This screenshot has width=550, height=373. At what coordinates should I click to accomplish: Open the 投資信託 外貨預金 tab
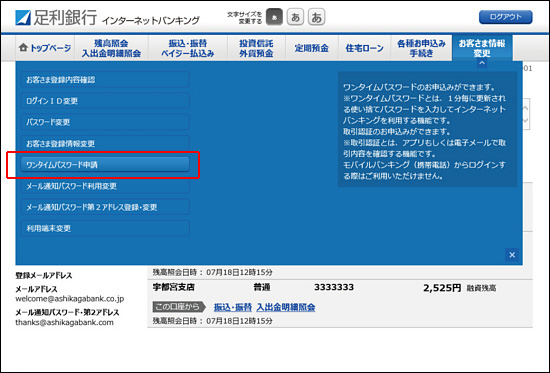256,48
